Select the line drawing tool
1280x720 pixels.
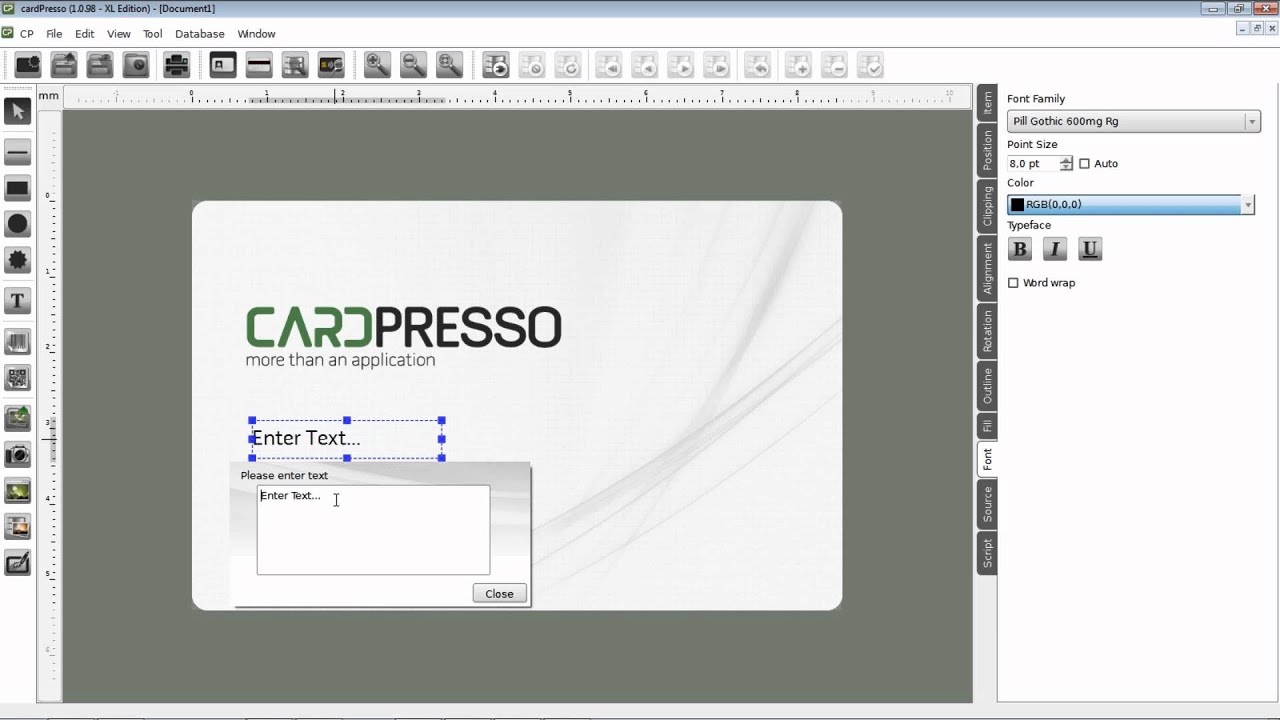(x=18, y=152)
